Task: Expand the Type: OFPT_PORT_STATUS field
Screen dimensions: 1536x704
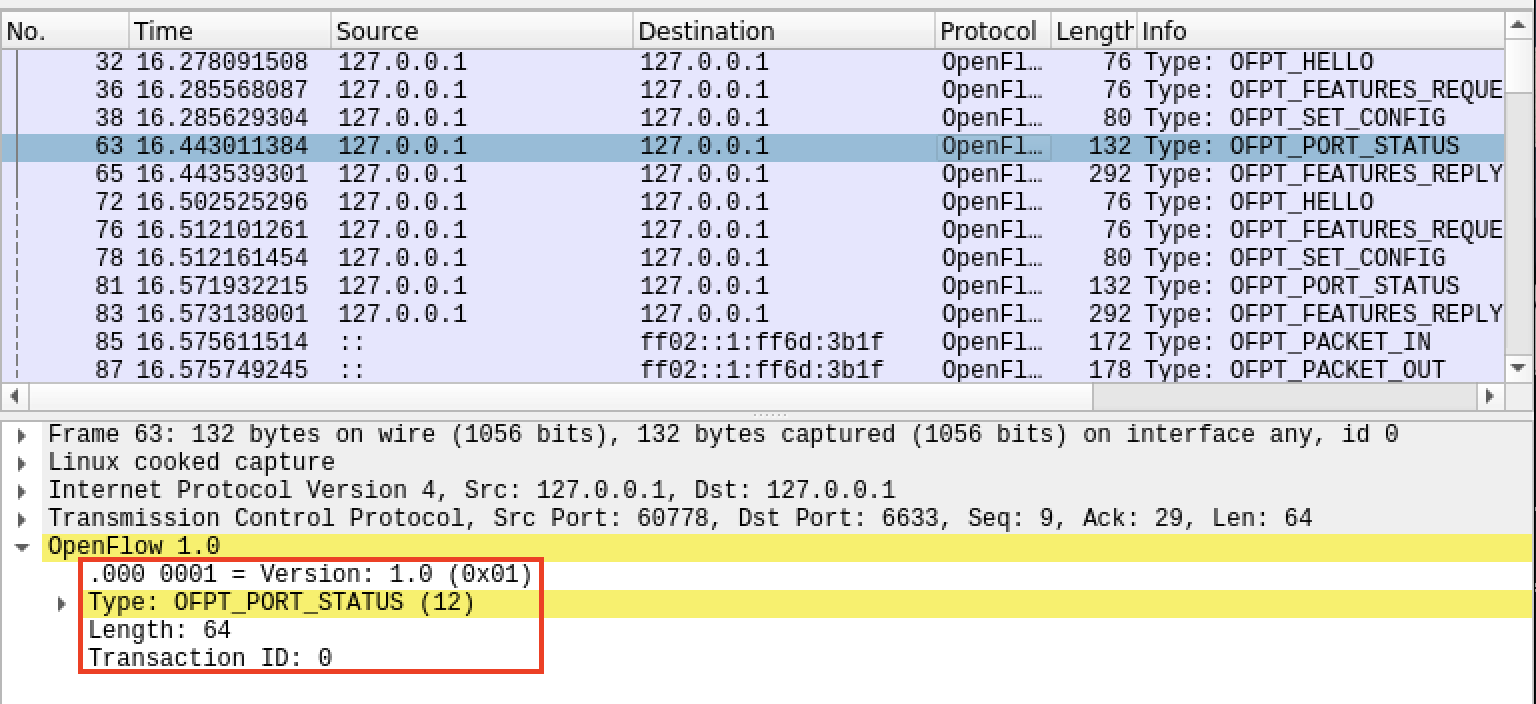Action: point(62,603)
